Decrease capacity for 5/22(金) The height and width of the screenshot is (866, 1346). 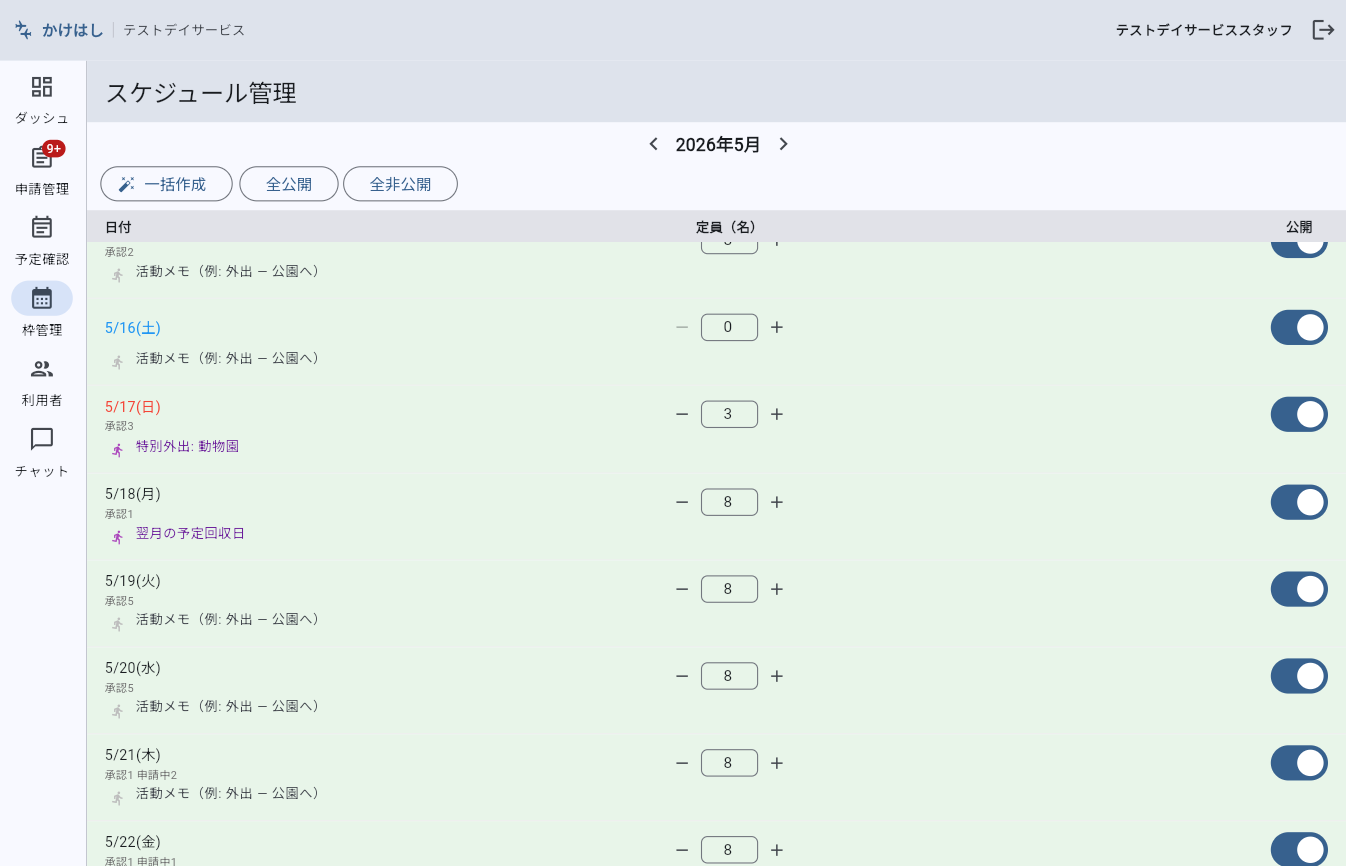682,850
